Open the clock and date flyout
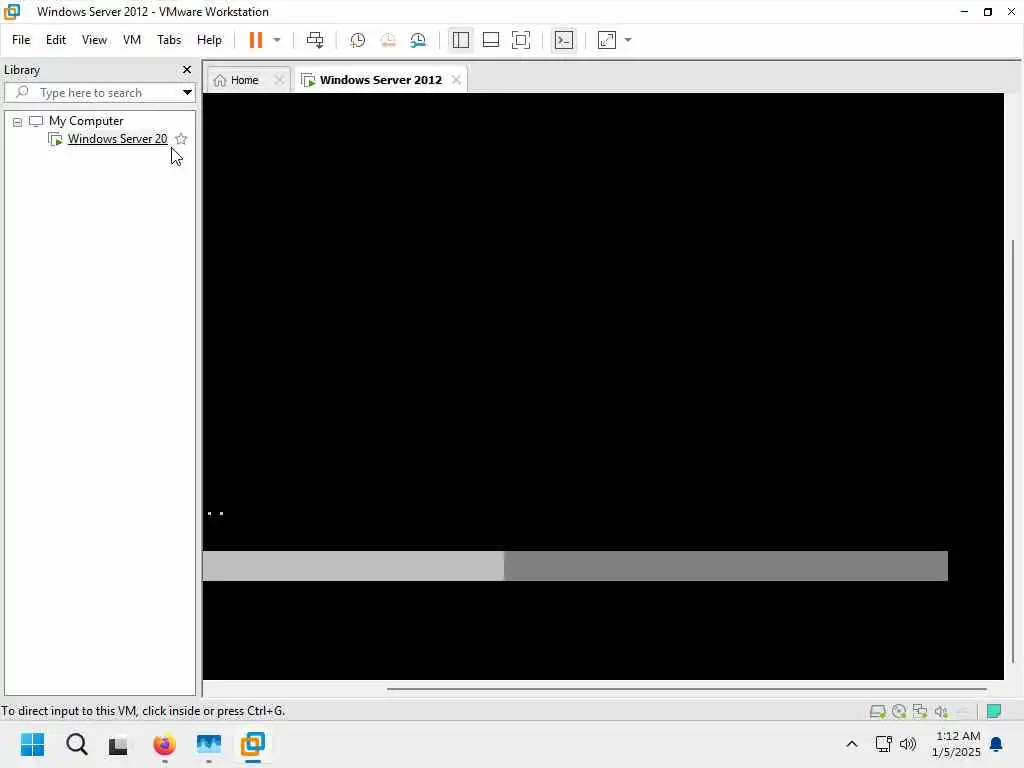Viewport: 1024px width, 768px height. tap(957, 744)
